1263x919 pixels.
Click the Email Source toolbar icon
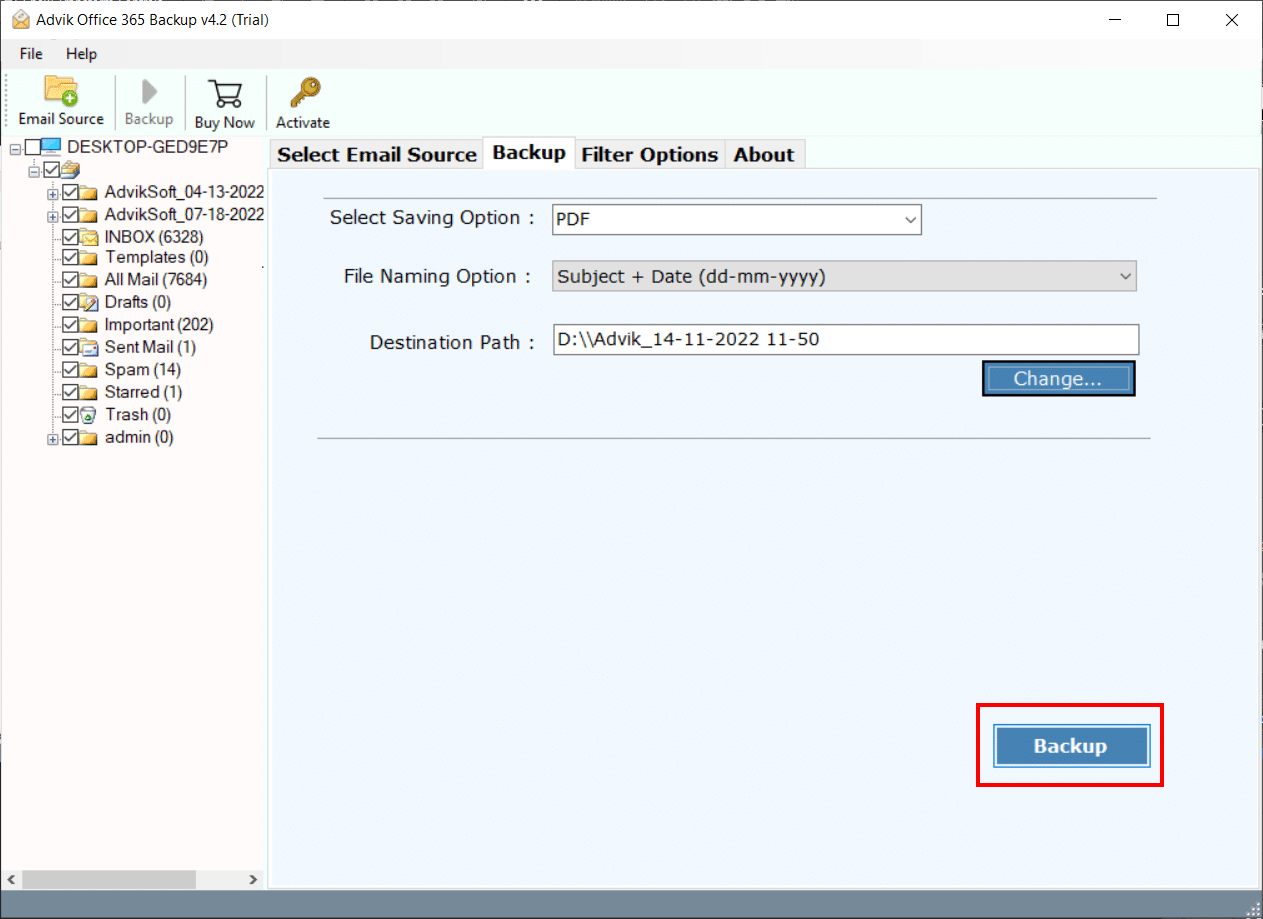point(61,91)
